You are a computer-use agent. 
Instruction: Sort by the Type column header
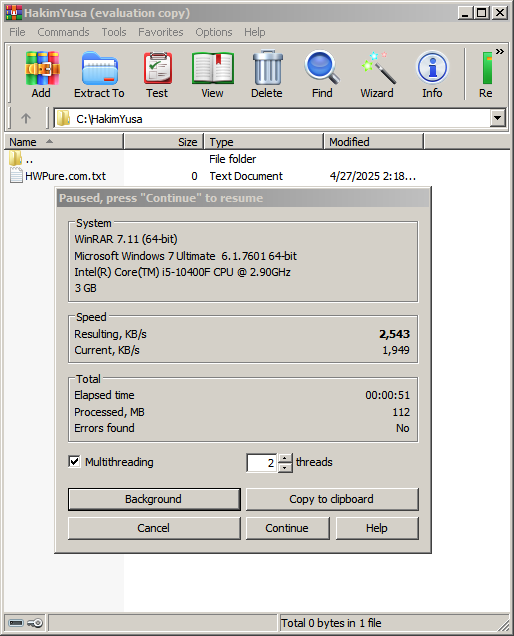[264, 142]
